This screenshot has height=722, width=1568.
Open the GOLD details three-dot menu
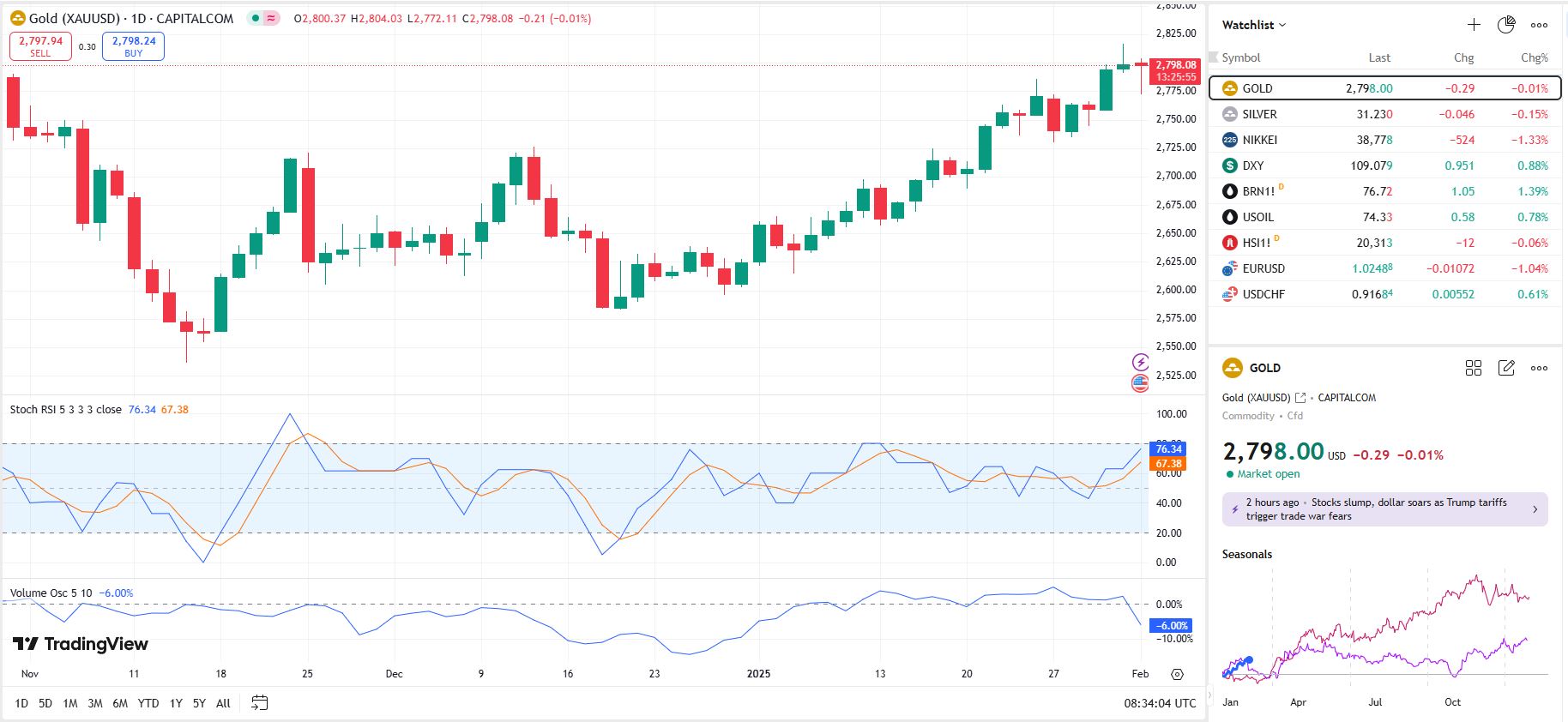tap(1540, 368)
